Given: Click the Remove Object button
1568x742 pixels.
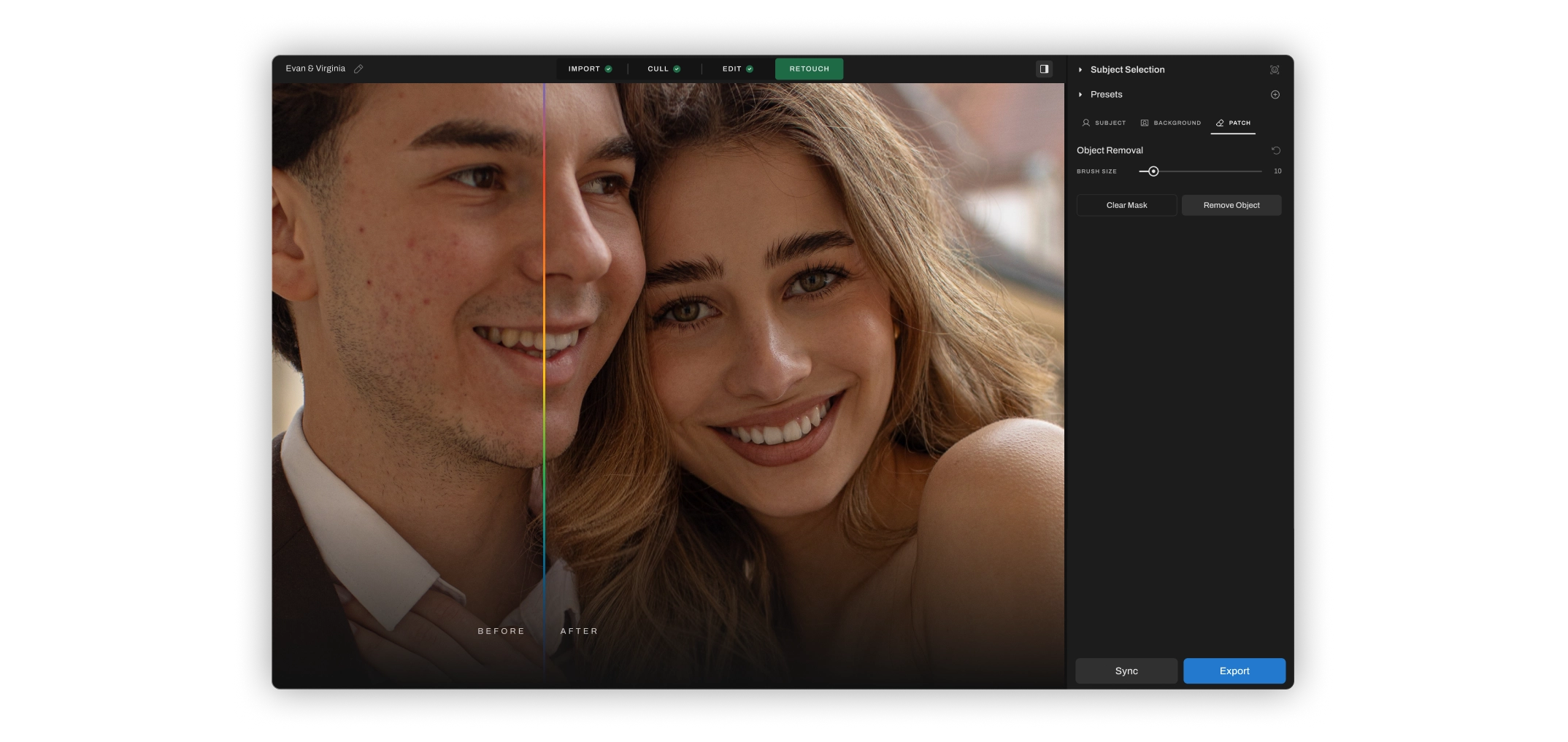Looking at the screenshot, I should (1231, 206).
